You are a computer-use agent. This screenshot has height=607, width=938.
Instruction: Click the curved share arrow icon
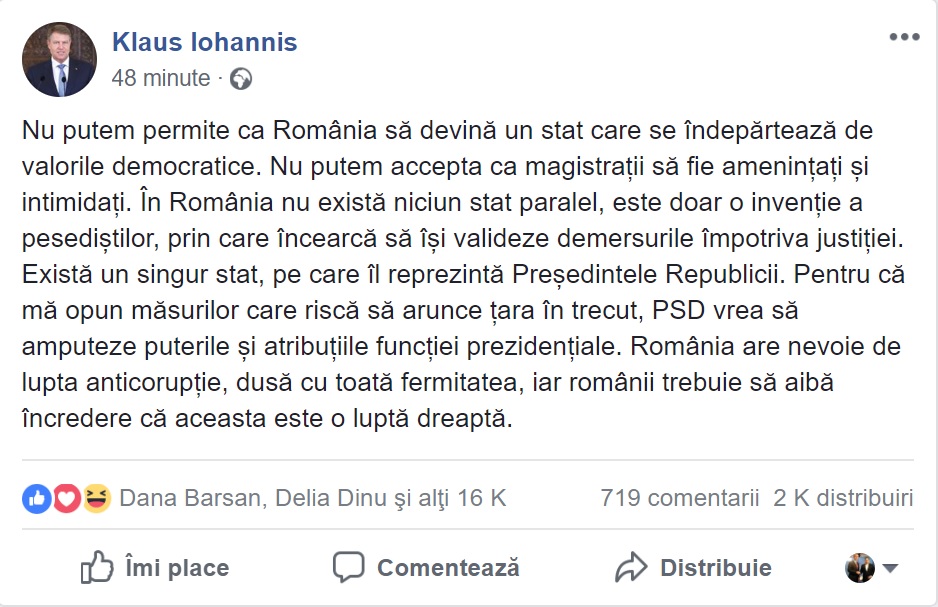(631, 568)
